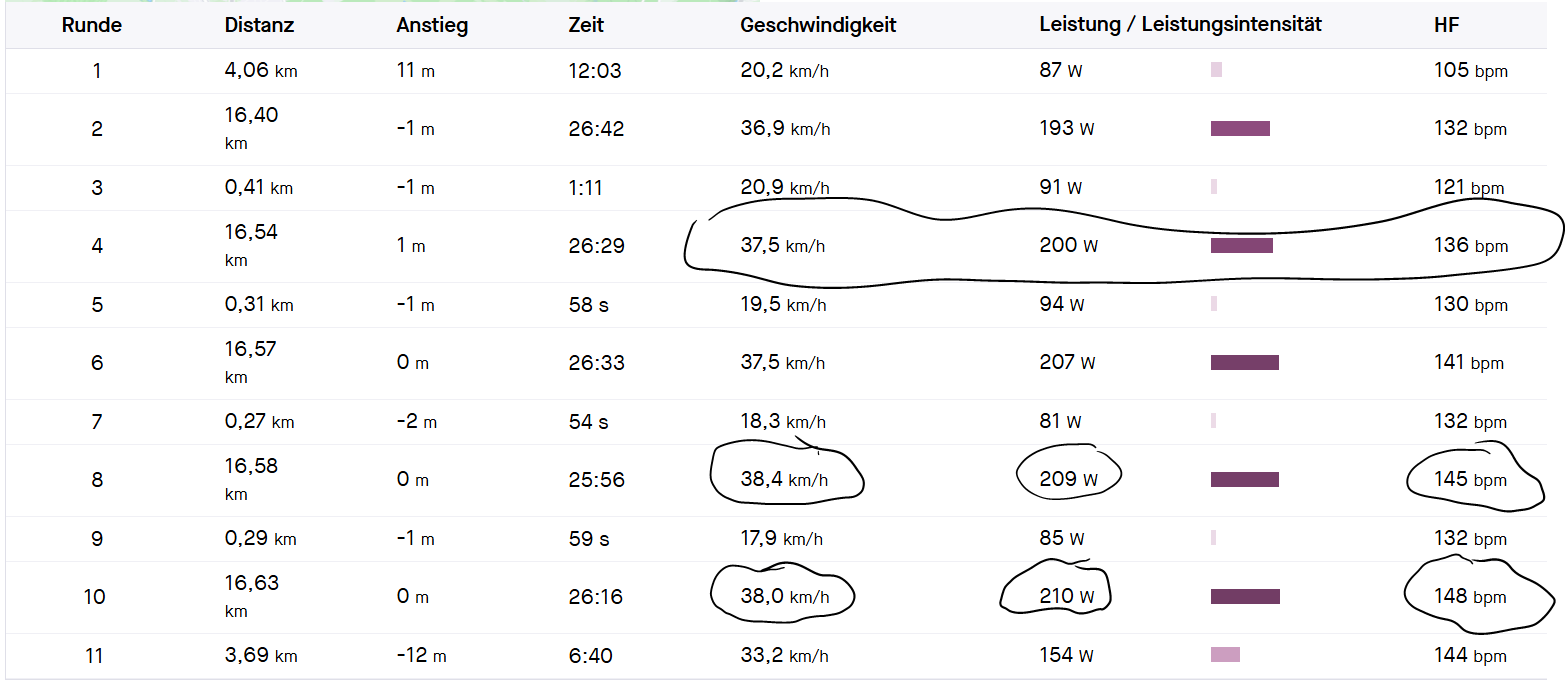Click the circled 210 W power value

[1067, 597]
